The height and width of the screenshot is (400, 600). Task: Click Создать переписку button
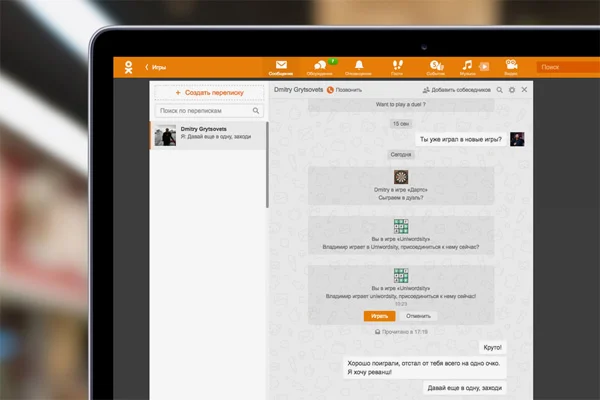coord(209,93)
